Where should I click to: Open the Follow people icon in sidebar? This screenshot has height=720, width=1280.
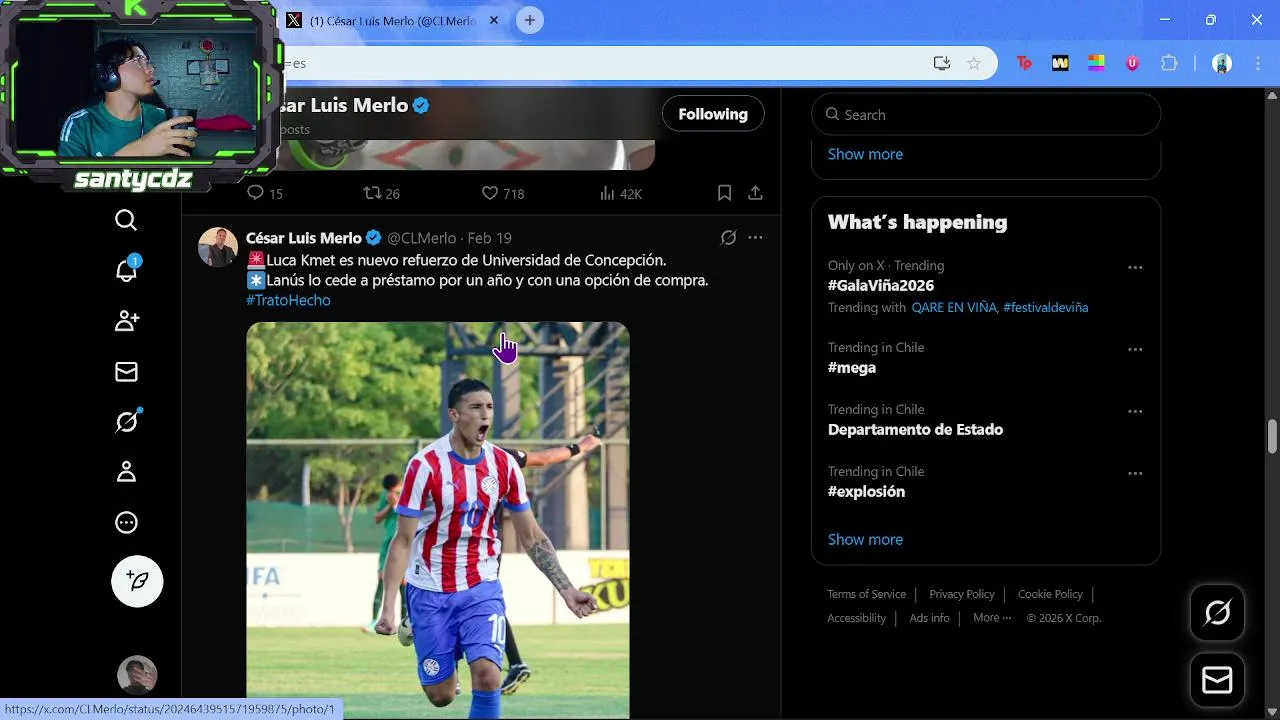[x=126, y=321]
